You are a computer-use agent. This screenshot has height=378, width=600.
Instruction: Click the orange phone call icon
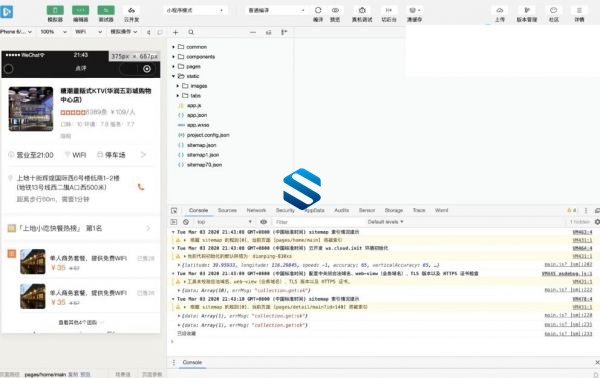click(141, 187)
